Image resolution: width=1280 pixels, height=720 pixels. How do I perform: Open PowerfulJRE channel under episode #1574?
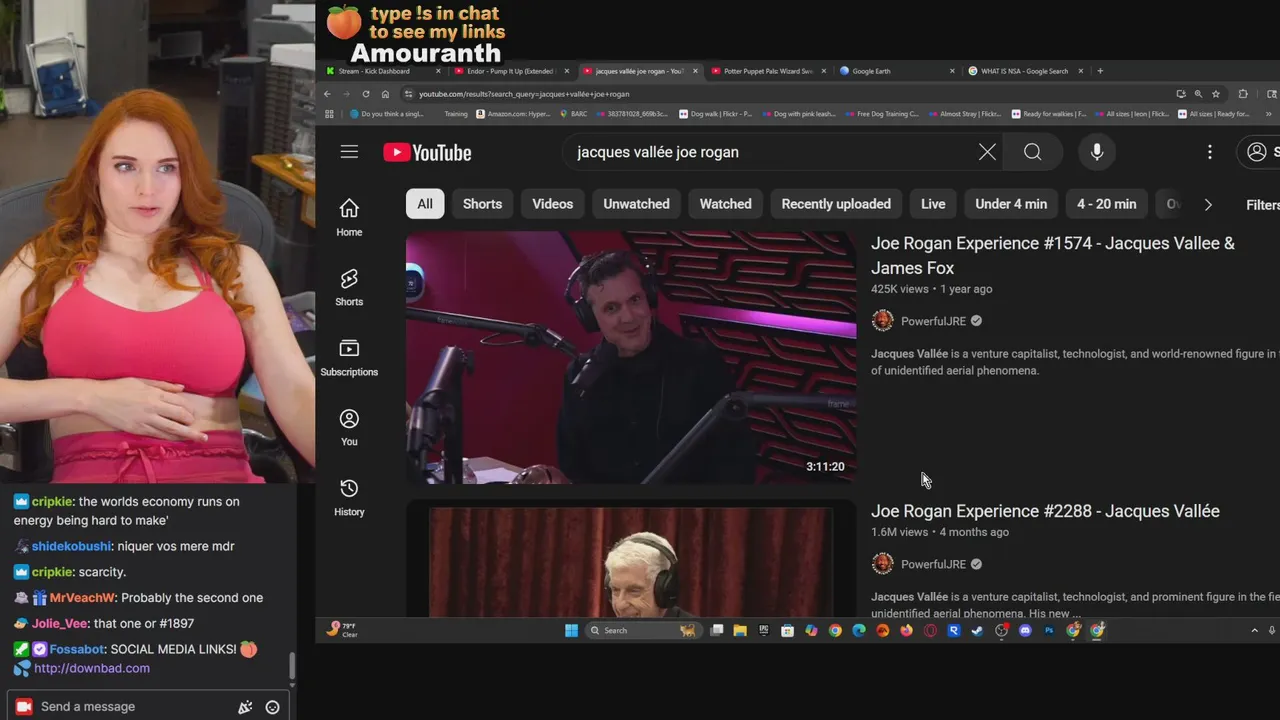933,321
